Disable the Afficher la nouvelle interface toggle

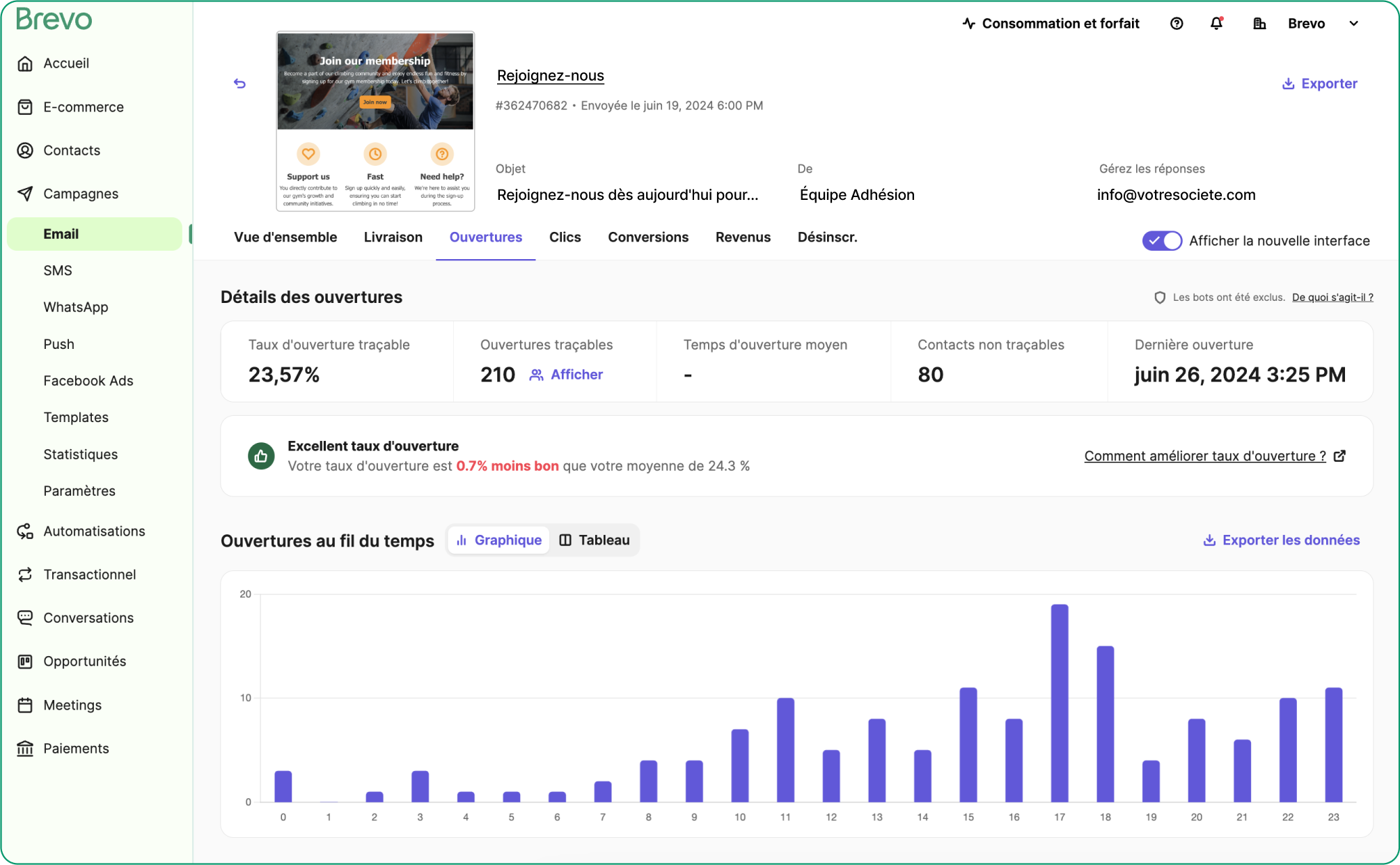(1161, 241)
